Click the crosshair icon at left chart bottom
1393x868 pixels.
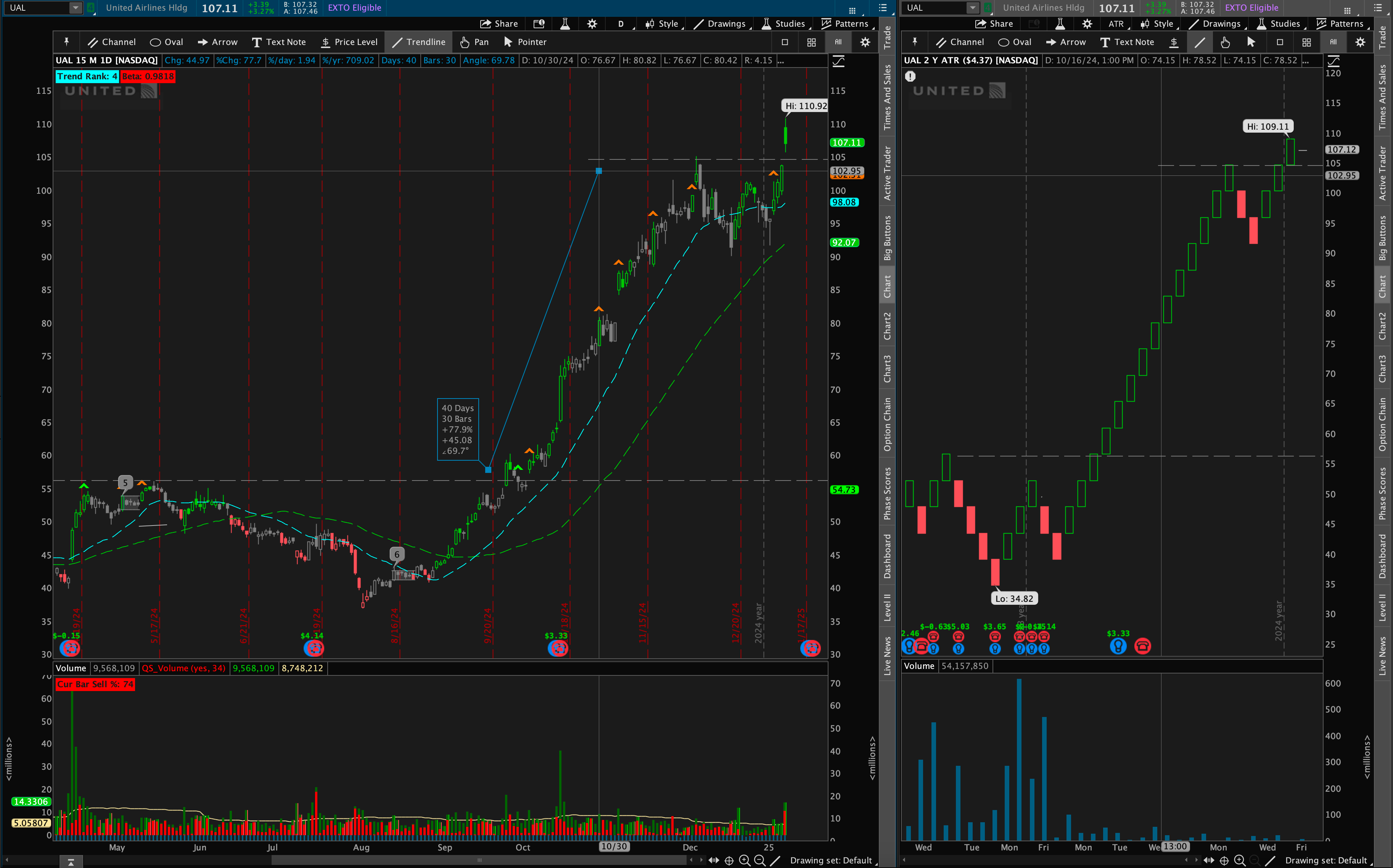coord(729,860)
